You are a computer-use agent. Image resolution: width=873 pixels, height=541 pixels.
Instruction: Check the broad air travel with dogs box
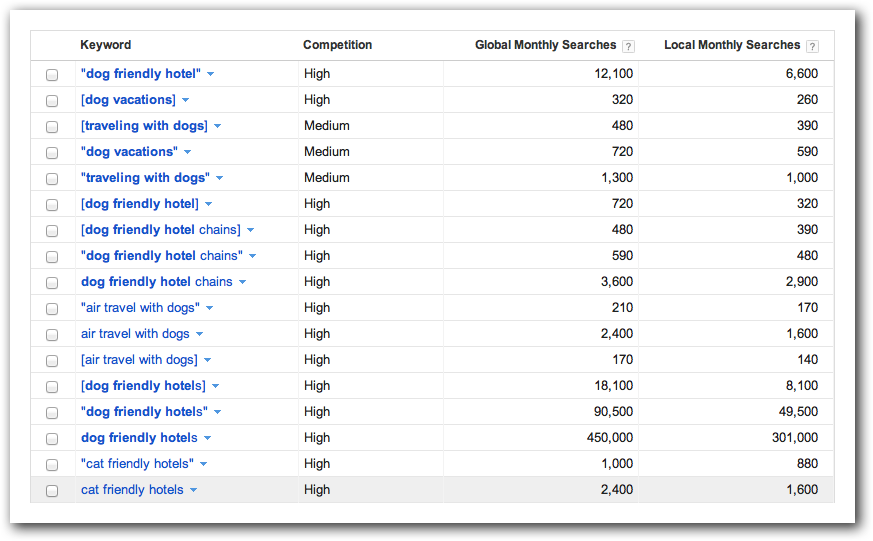(x=52, y=335)
